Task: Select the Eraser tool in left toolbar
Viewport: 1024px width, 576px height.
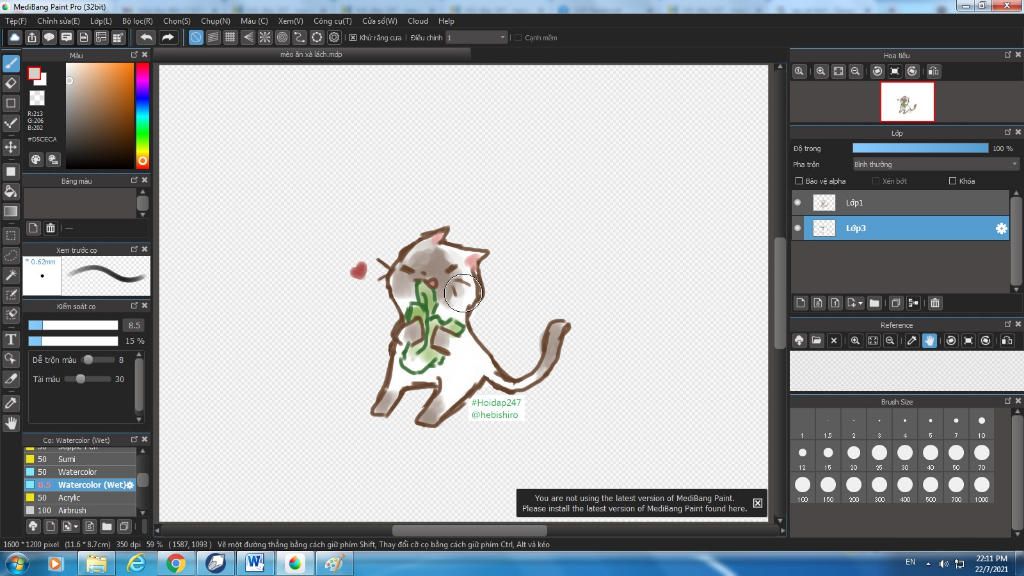Action: (x=11, y=83)
